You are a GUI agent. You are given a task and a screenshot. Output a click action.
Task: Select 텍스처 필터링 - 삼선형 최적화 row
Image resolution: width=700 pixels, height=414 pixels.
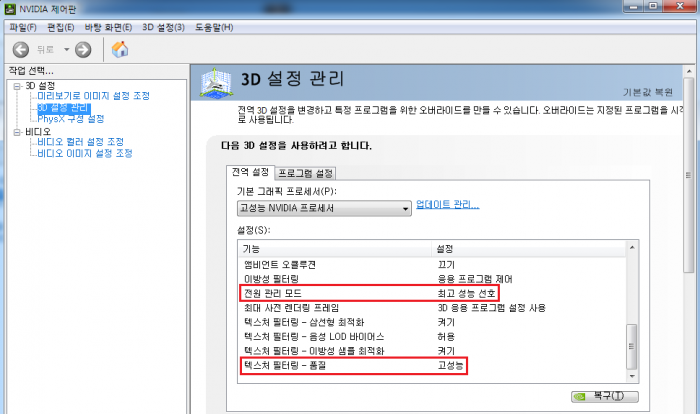point(432,322)
